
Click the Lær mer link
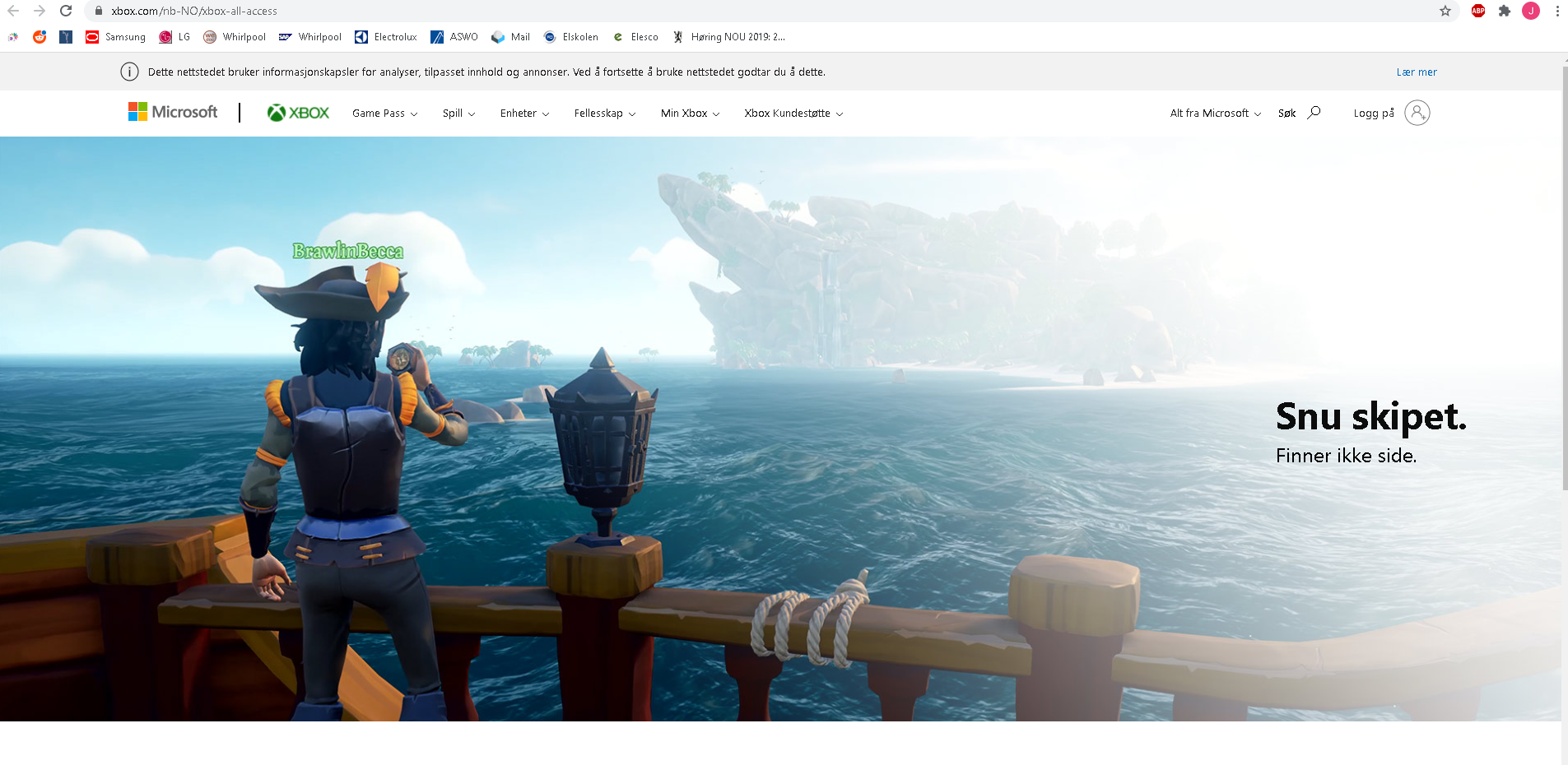pos(1417,72)
